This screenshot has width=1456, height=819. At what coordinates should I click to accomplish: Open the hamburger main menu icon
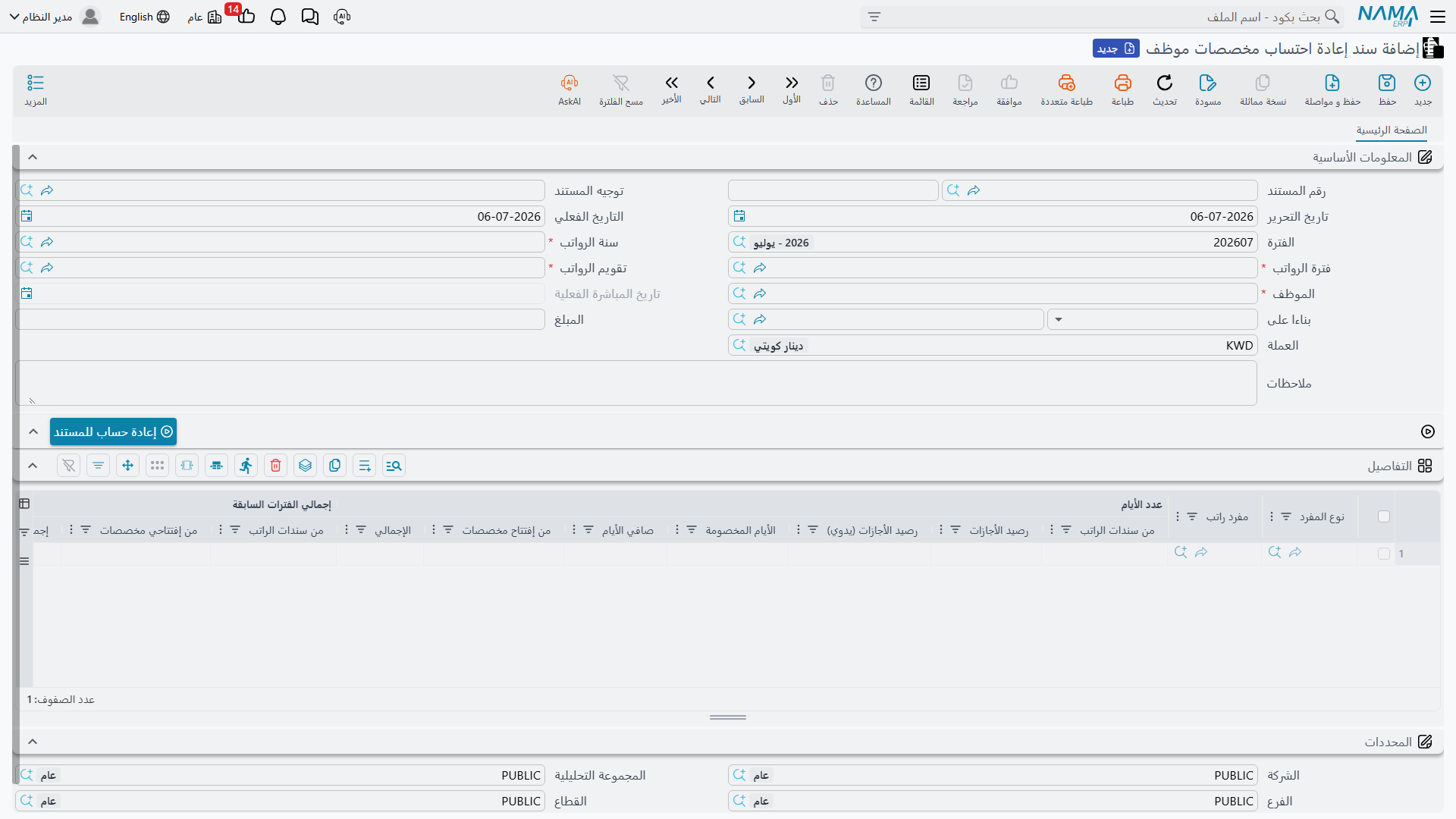pos(1438,16)
